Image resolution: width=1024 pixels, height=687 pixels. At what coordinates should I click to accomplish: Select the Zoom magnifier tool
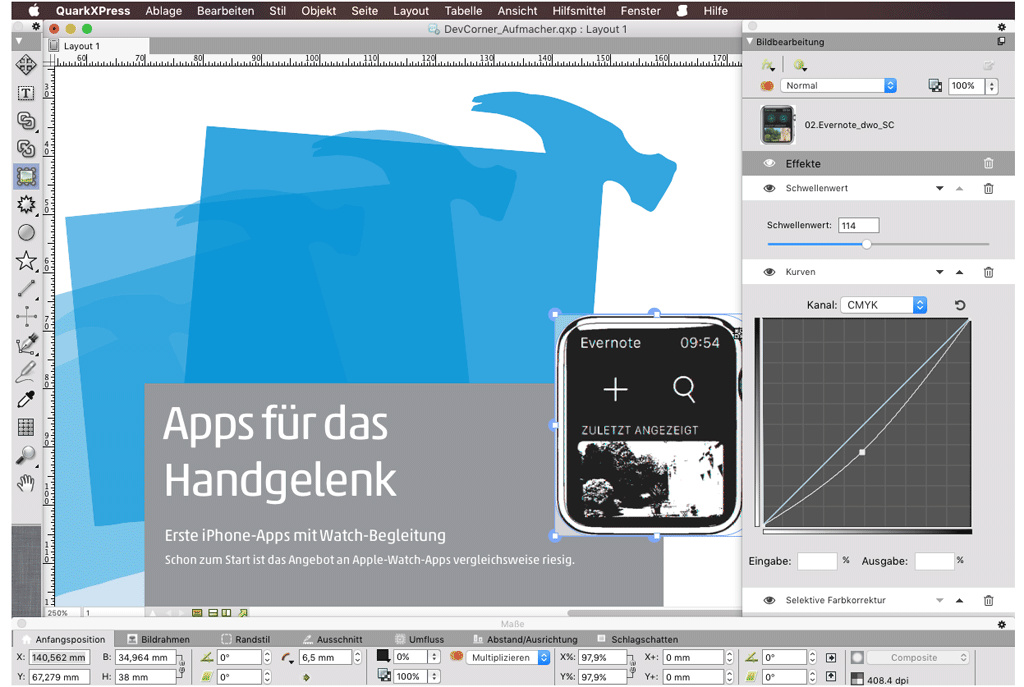[x=26, y=455]
